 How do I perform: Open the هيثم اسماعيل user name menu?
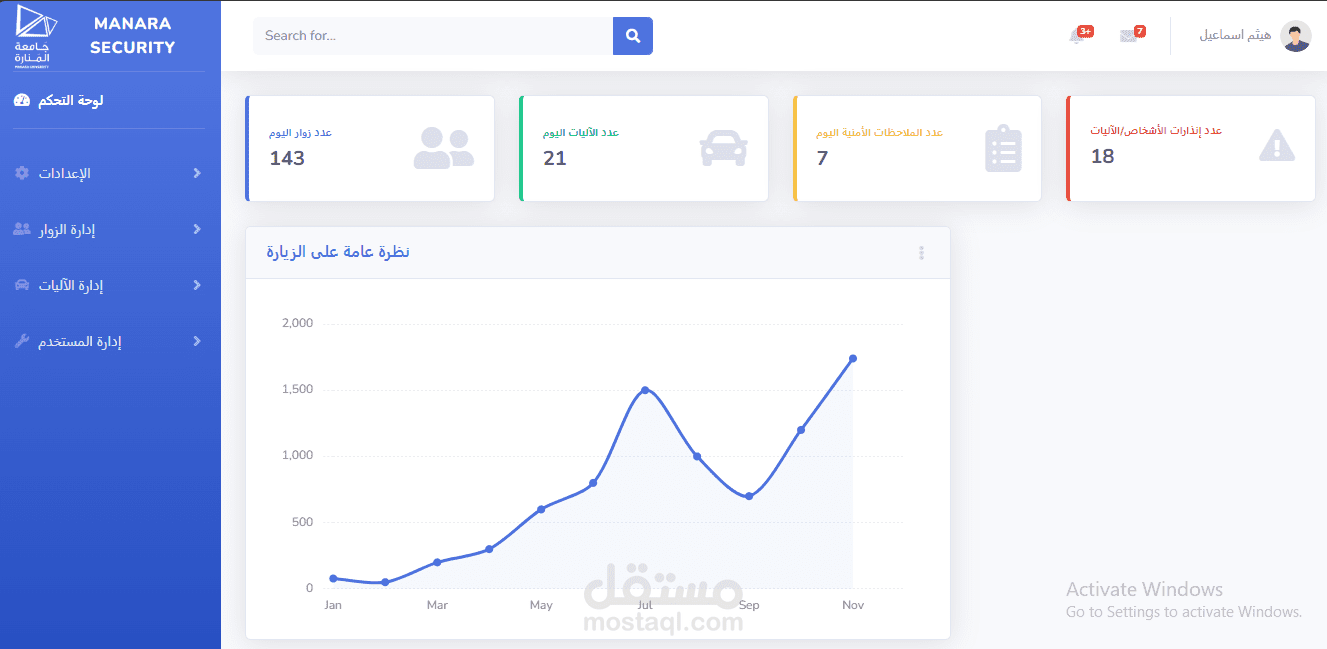click(x=1235, y=35)
